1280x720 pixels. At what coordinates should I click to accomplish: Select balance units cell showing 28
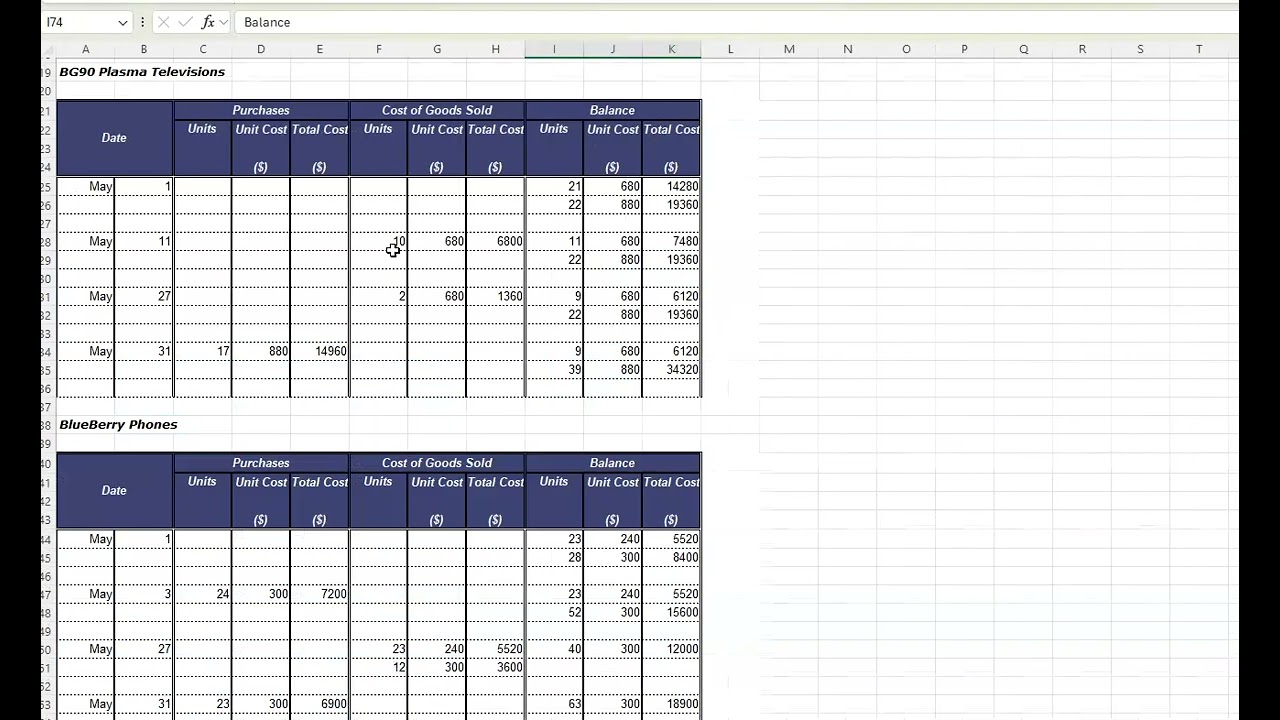(554, 558)
